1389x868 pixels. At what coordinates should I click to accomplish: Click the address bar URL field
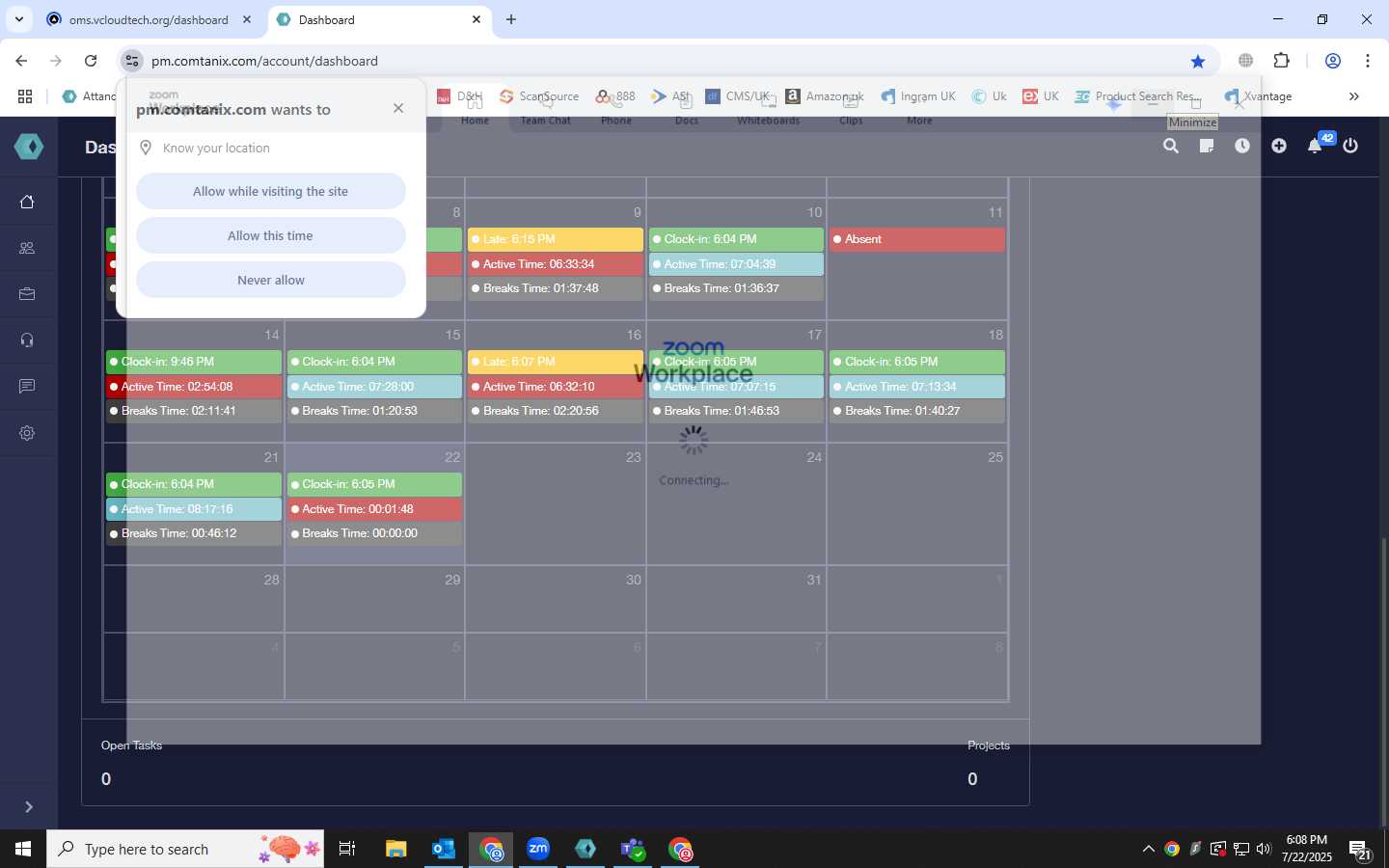[x=666, y=61]
